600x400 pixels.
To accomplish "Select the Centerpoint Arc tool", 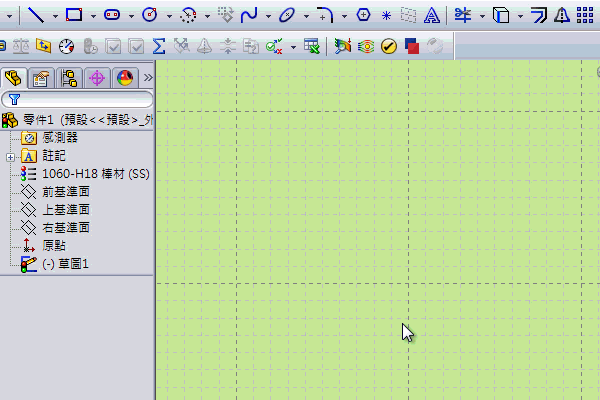I will pos(188,15).
